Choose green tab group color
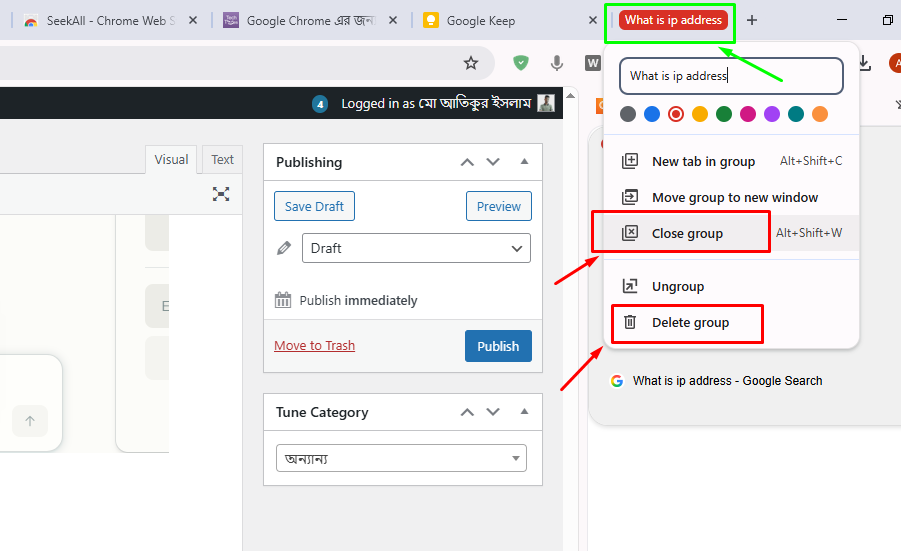901x551 pixels. click(724, 114)
